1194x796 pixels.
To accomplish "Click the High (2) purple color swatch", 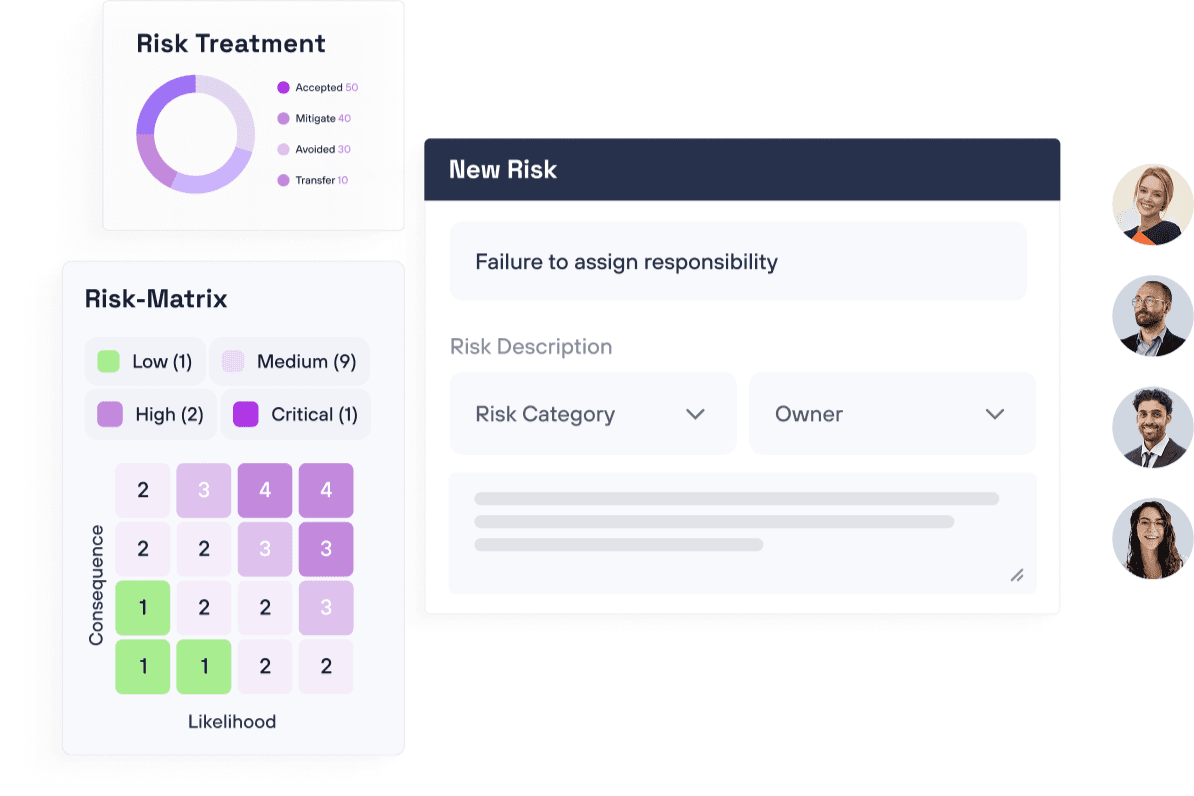I will tap(110, 414).
